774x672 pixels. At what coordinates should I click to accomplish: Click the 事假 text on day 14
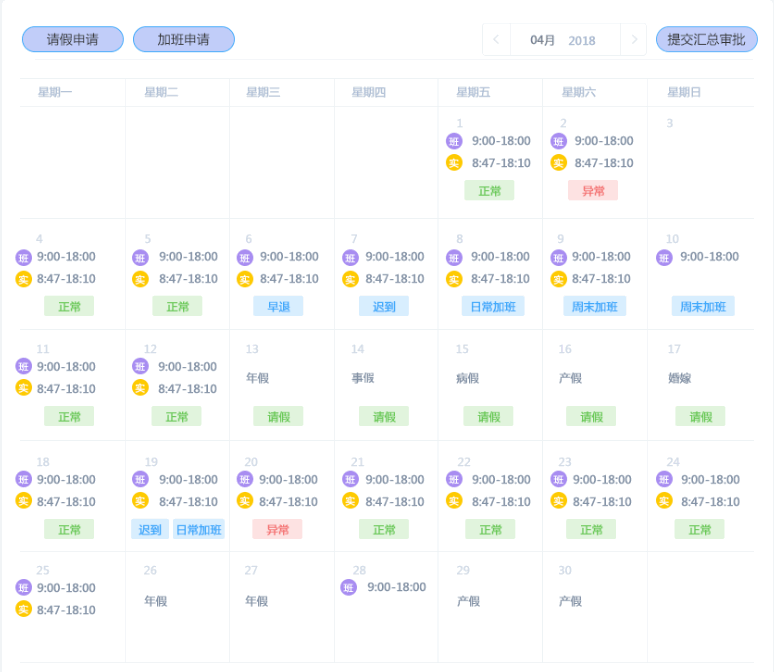pyautogui.click(x=363, y=378)
